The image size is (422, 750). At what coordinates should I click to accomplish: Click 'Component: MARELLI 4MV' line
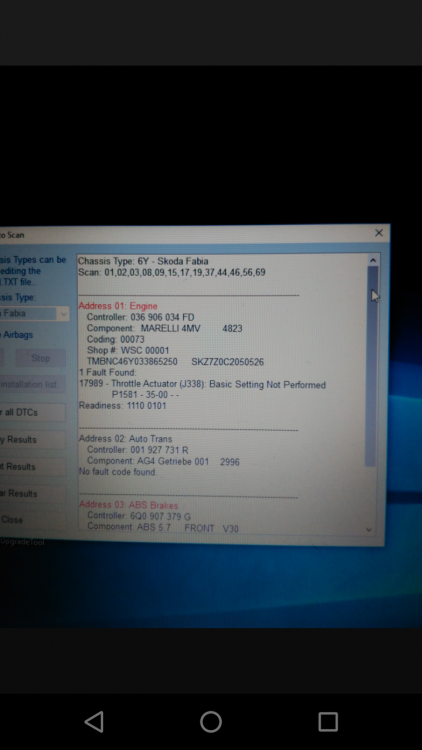164,329
